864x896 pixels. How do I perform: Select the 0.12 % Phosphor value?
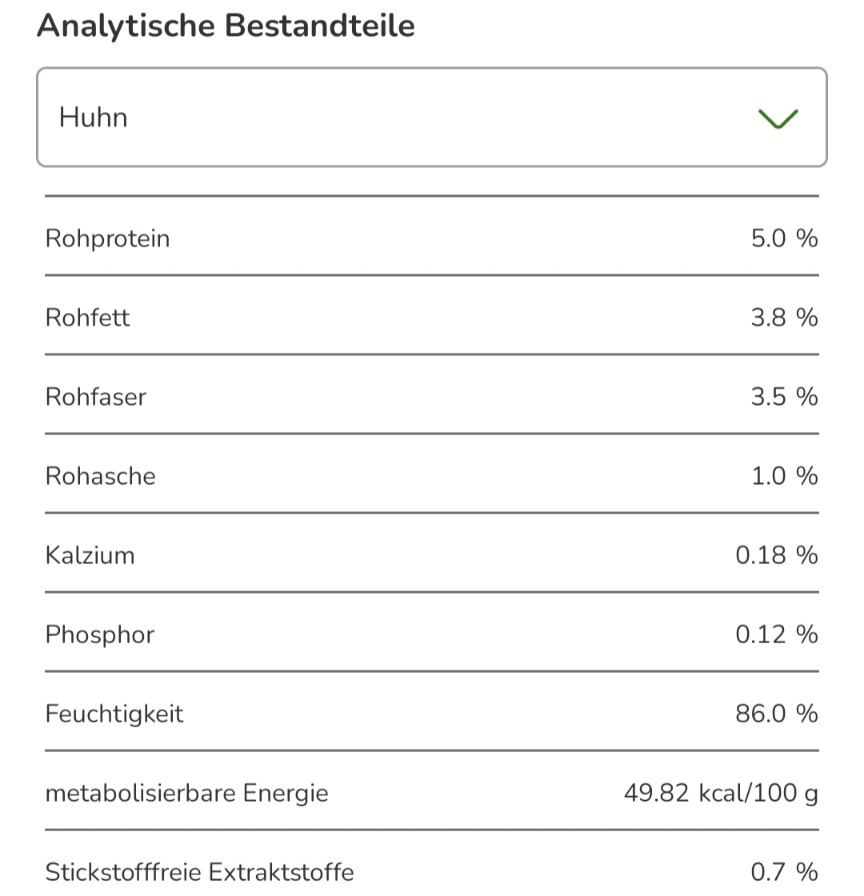777,635
